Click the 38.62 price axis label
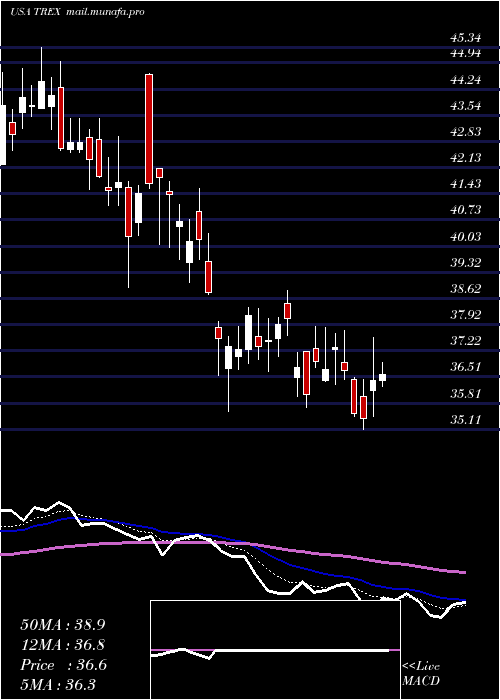The height and width of the screenshot is (700, 500). (x=466, y=289)
